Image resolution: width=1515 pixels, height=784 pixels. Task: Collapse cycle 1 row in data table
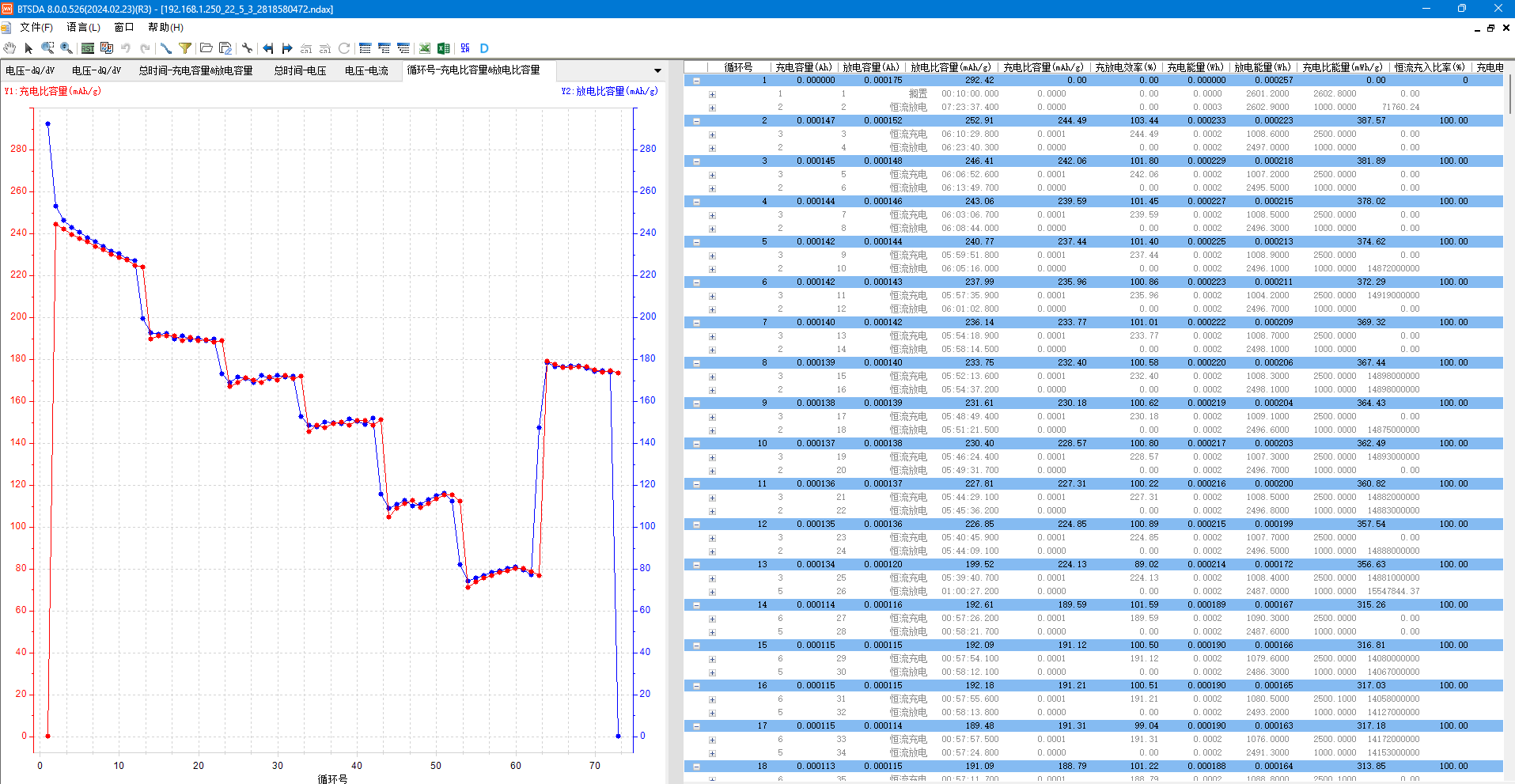point(697,81)
